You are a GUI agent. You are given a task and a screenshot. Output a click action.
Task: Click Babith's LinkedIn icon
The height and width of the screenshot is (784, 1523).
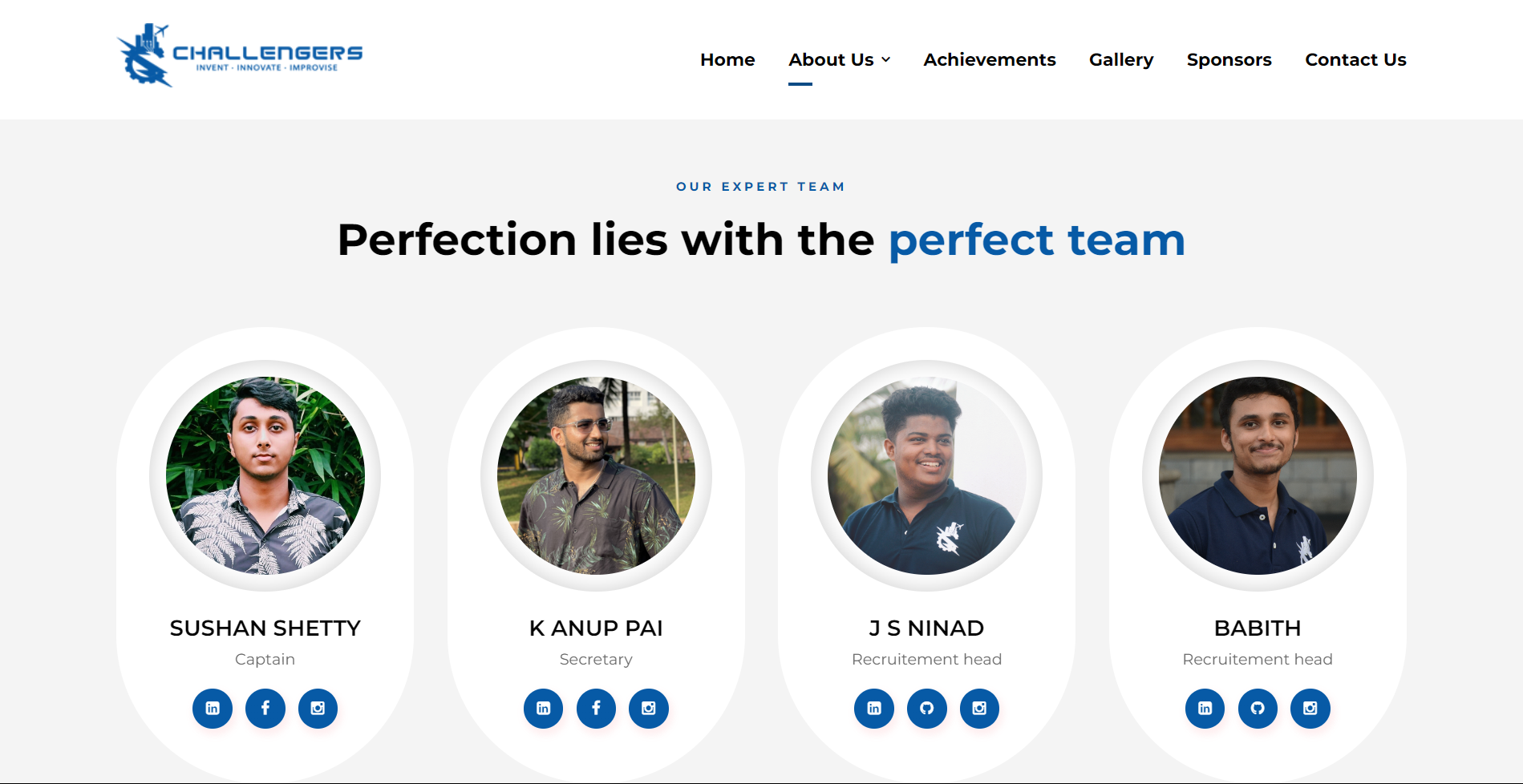pos(1205,709)
